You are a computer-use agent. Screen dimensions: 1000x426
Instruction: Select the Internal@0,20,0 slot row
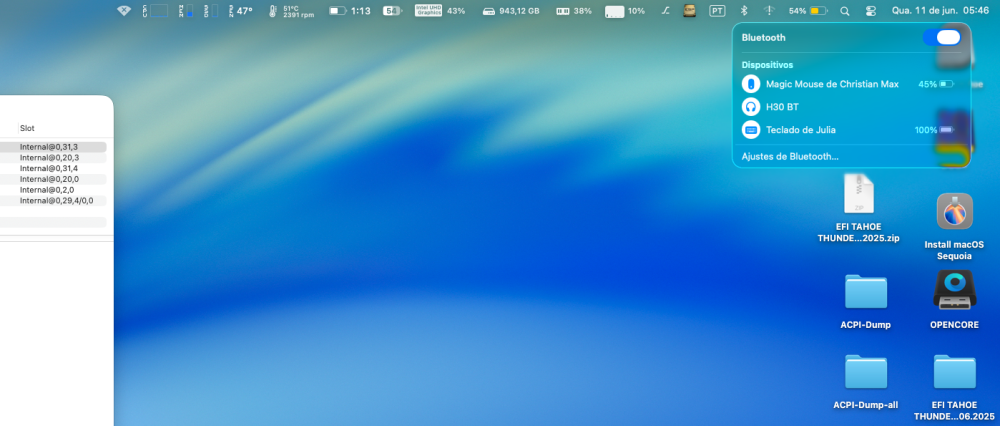pos(53,179)
